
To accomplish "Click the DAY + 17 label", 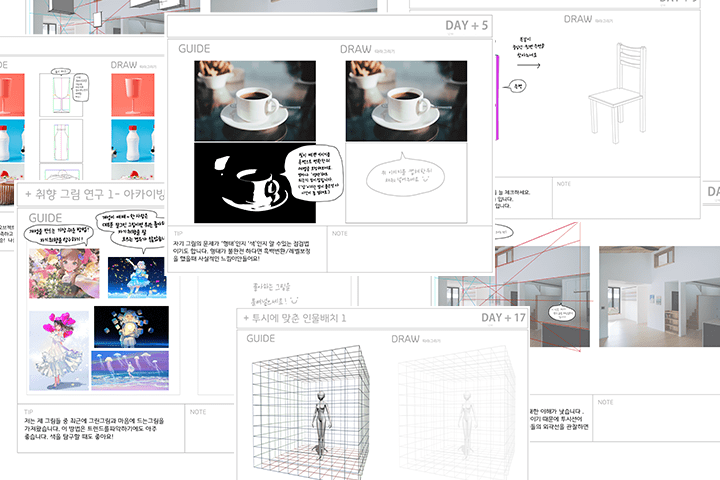I will [503, 318].
